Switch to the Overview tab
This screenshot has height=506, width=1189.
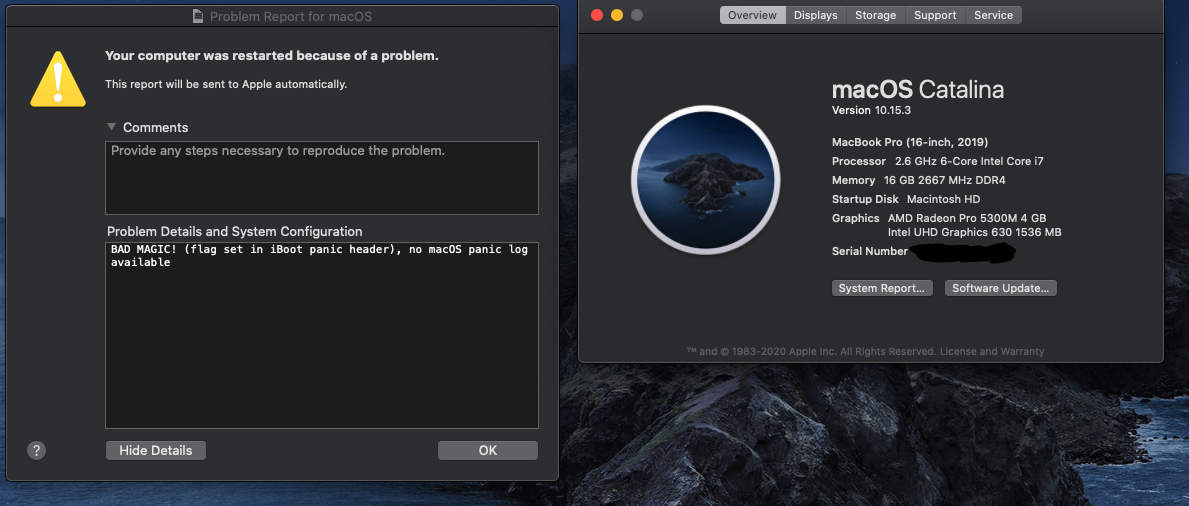coord(752,15)
